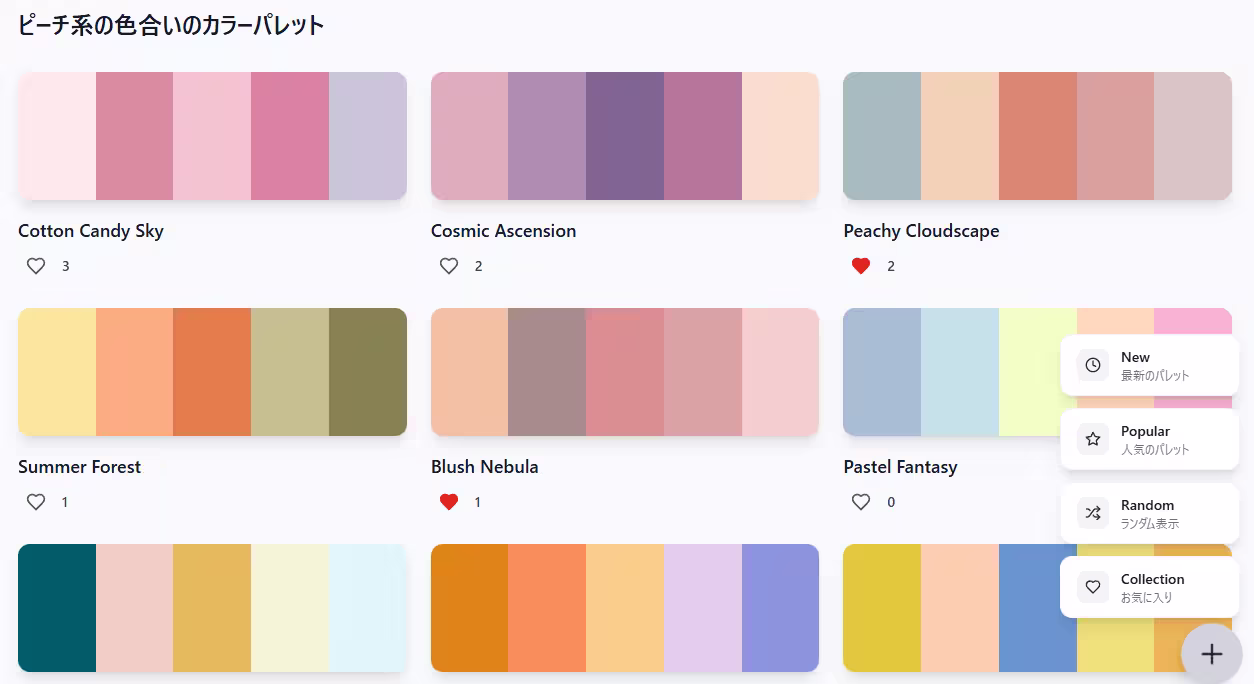Click the clock icon for New
The image size is (1254, 684).
pos(1093,365)
